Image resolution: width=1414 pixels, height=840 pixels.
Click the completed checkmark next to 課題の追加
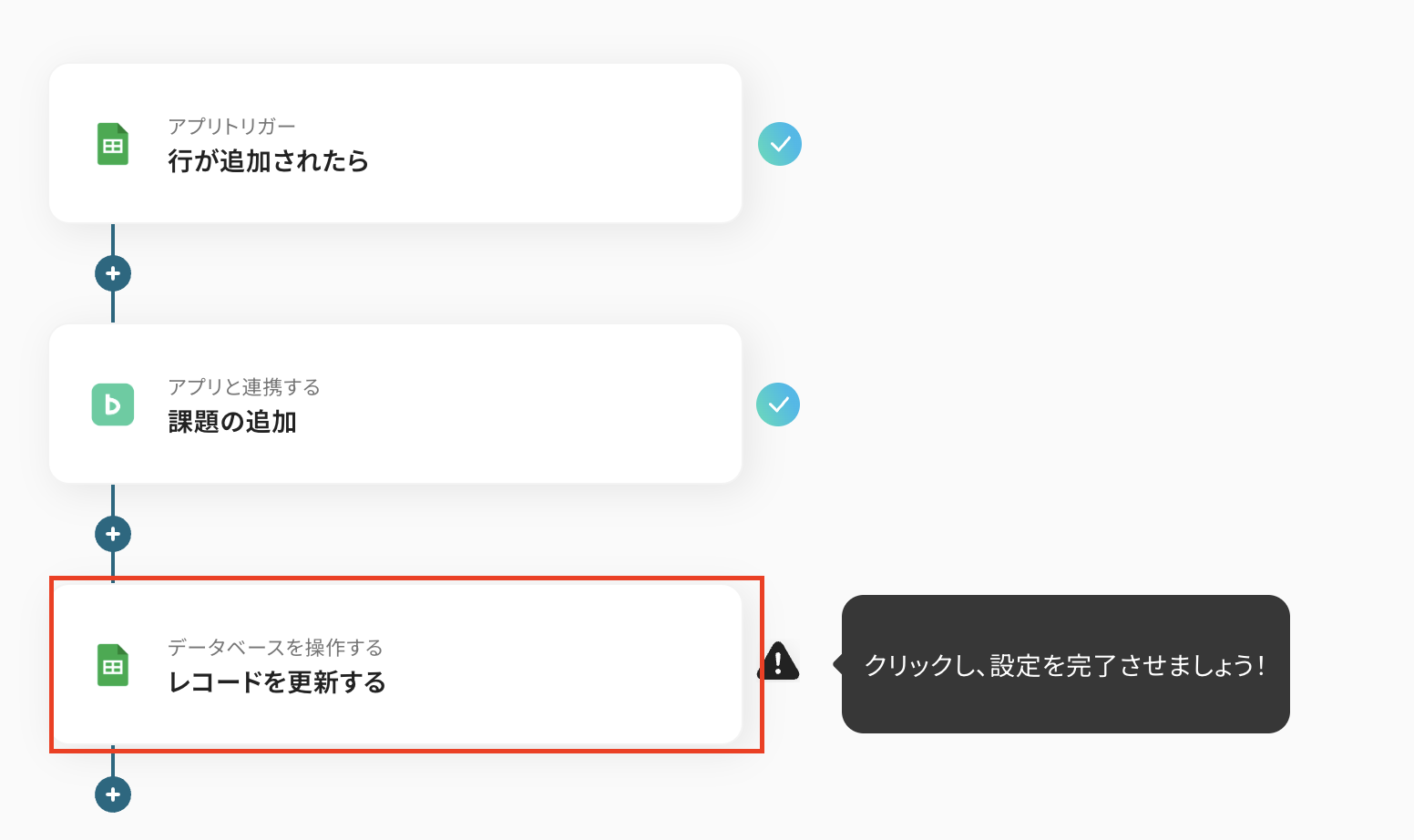click(778, 405)
